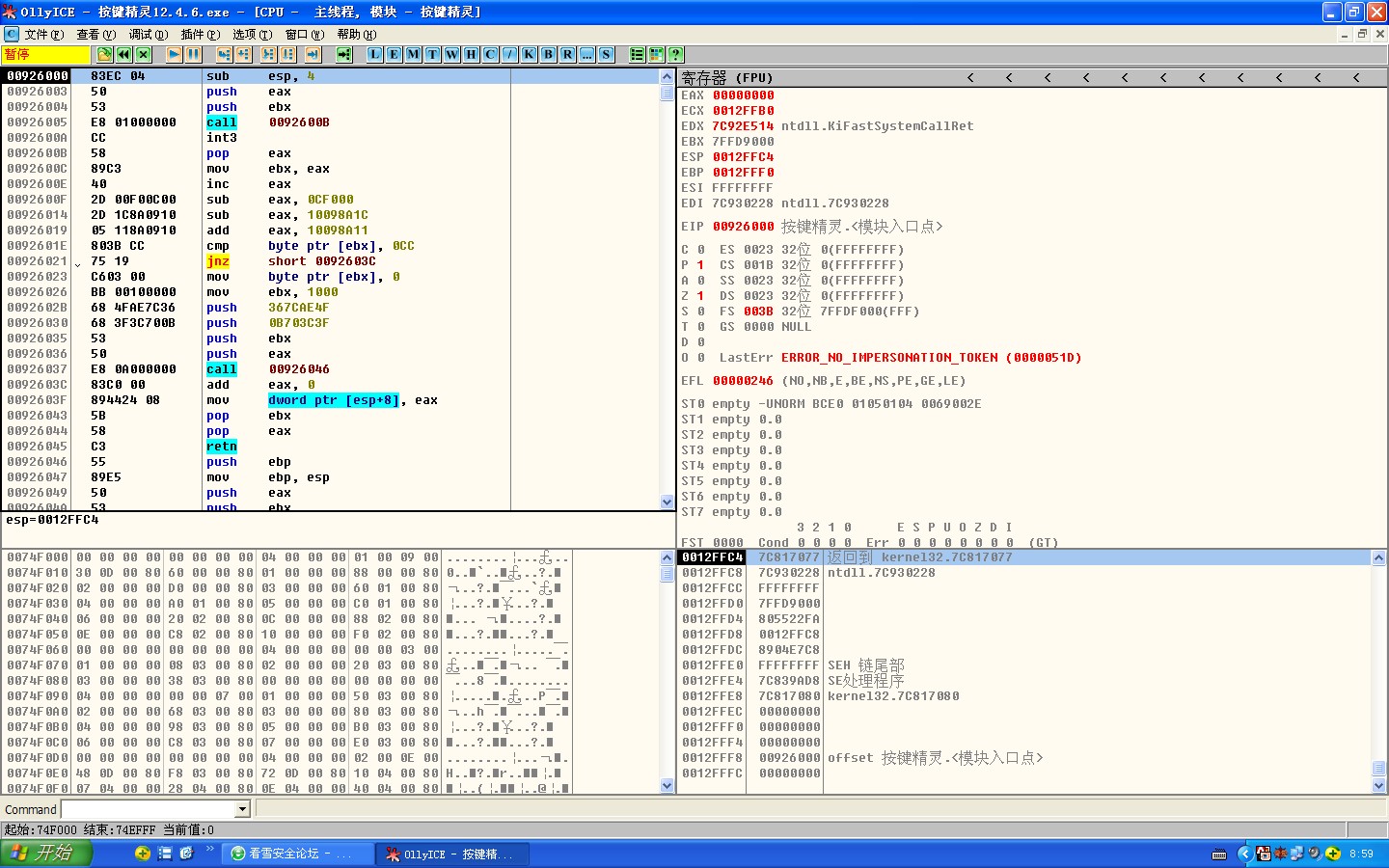The image size is (1389, 868).
Task: Show Executable modules window (E)
Action: pos(394,55)
